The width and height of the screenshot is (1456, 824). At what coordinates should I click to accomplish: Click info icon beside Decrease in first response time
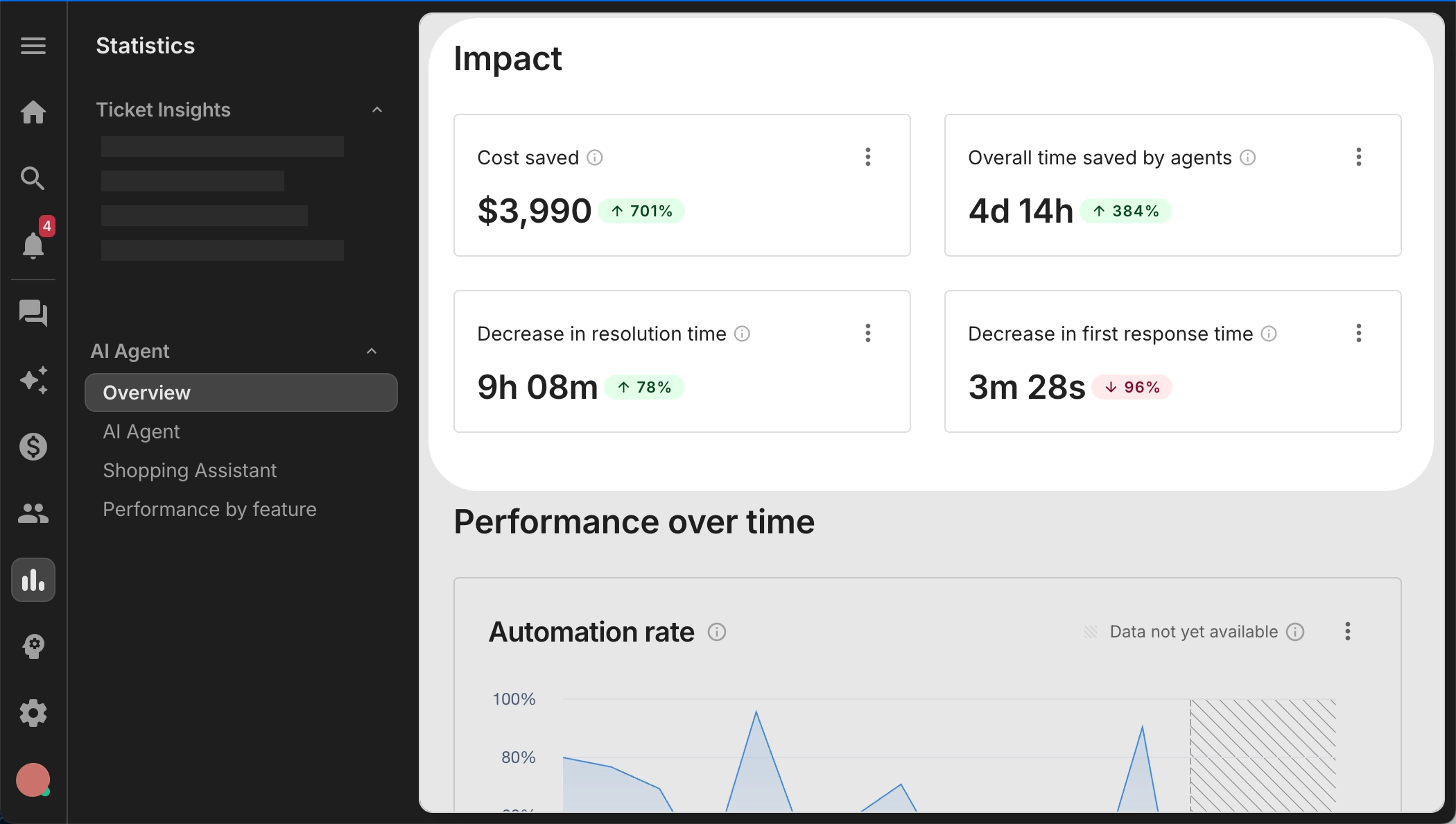click(1269, 334)
